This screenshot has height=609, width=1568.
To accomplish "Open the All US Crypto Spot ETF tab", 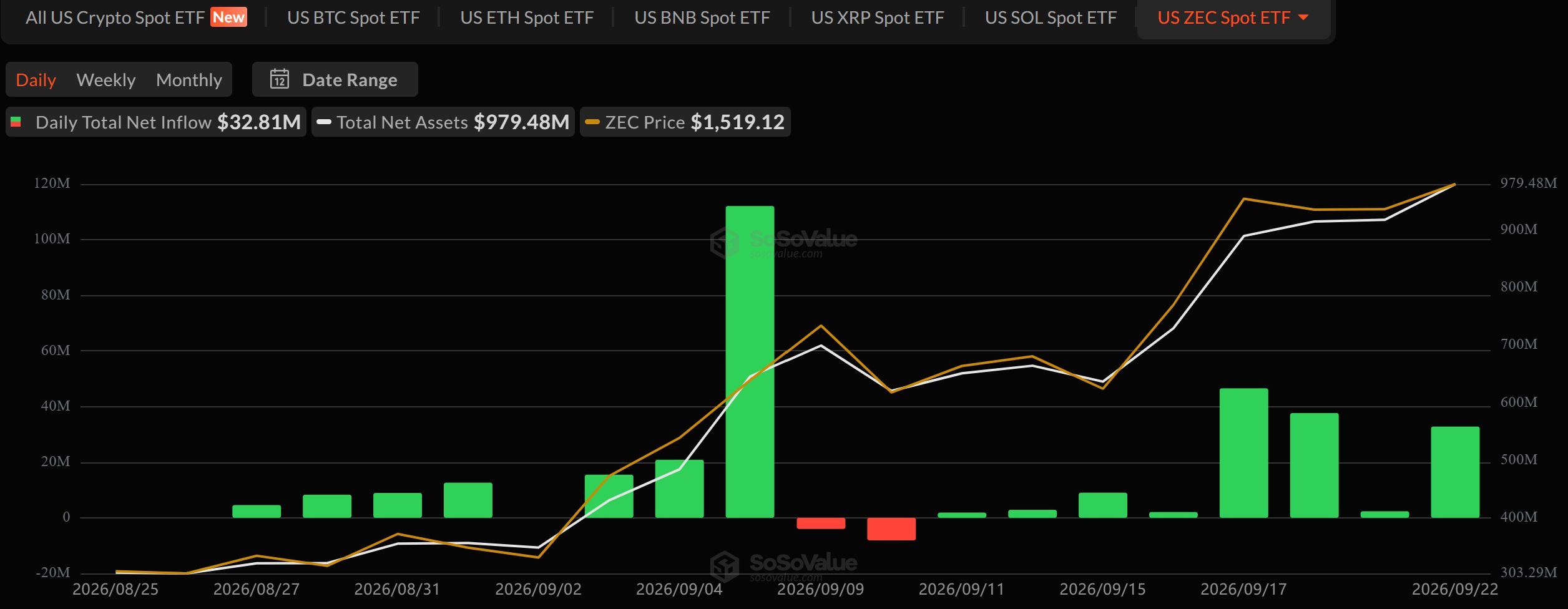I will click(136, 17).
